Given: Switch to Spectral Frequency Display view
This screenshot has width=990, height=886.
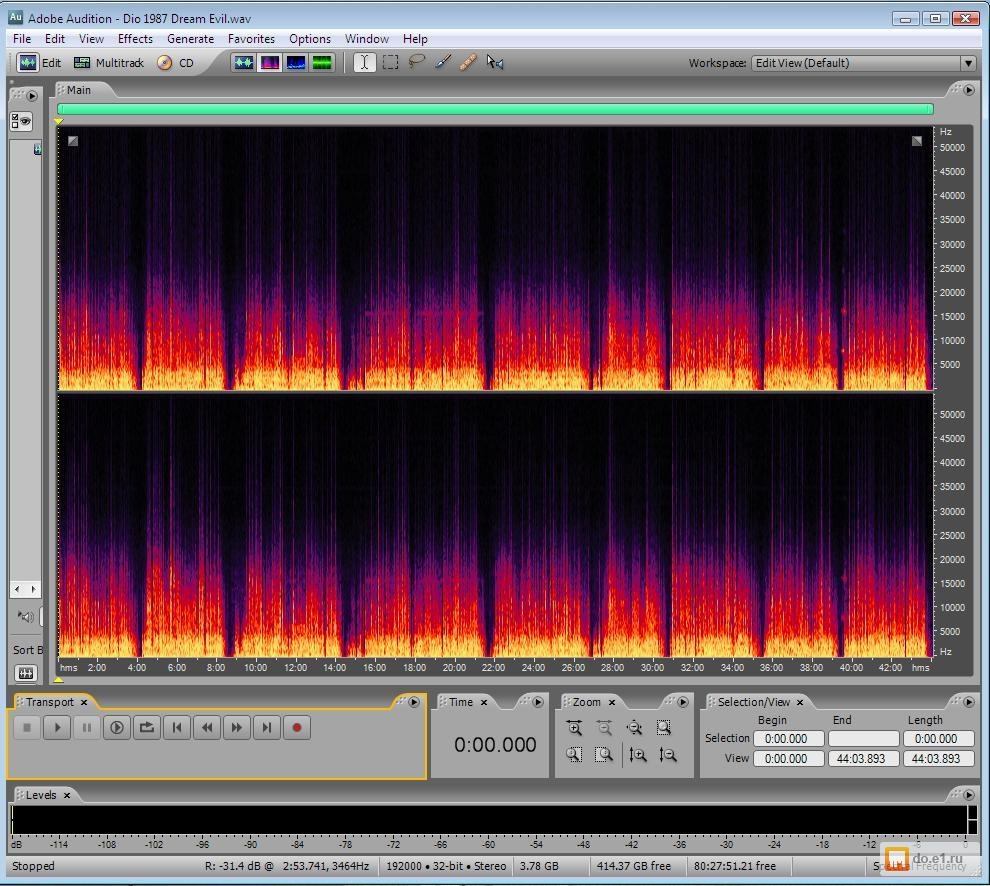Looking at the screenshot, I should [270, 63].
